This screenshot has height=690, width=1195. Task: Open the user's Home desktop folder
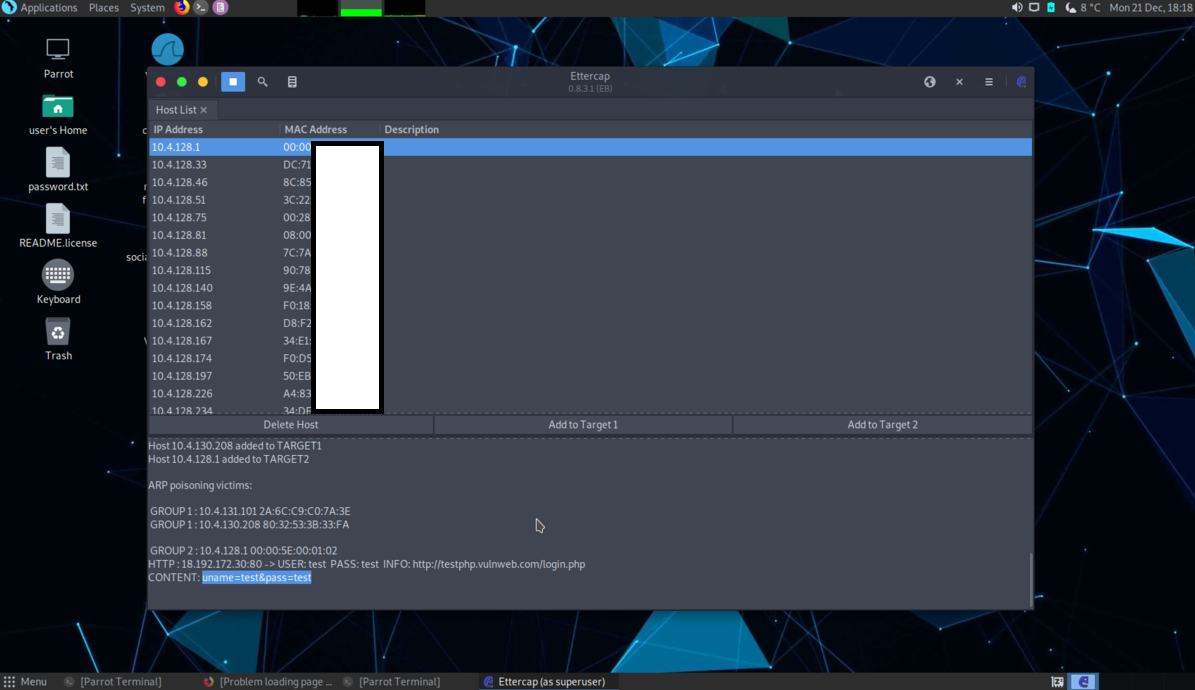coord(58,114)
